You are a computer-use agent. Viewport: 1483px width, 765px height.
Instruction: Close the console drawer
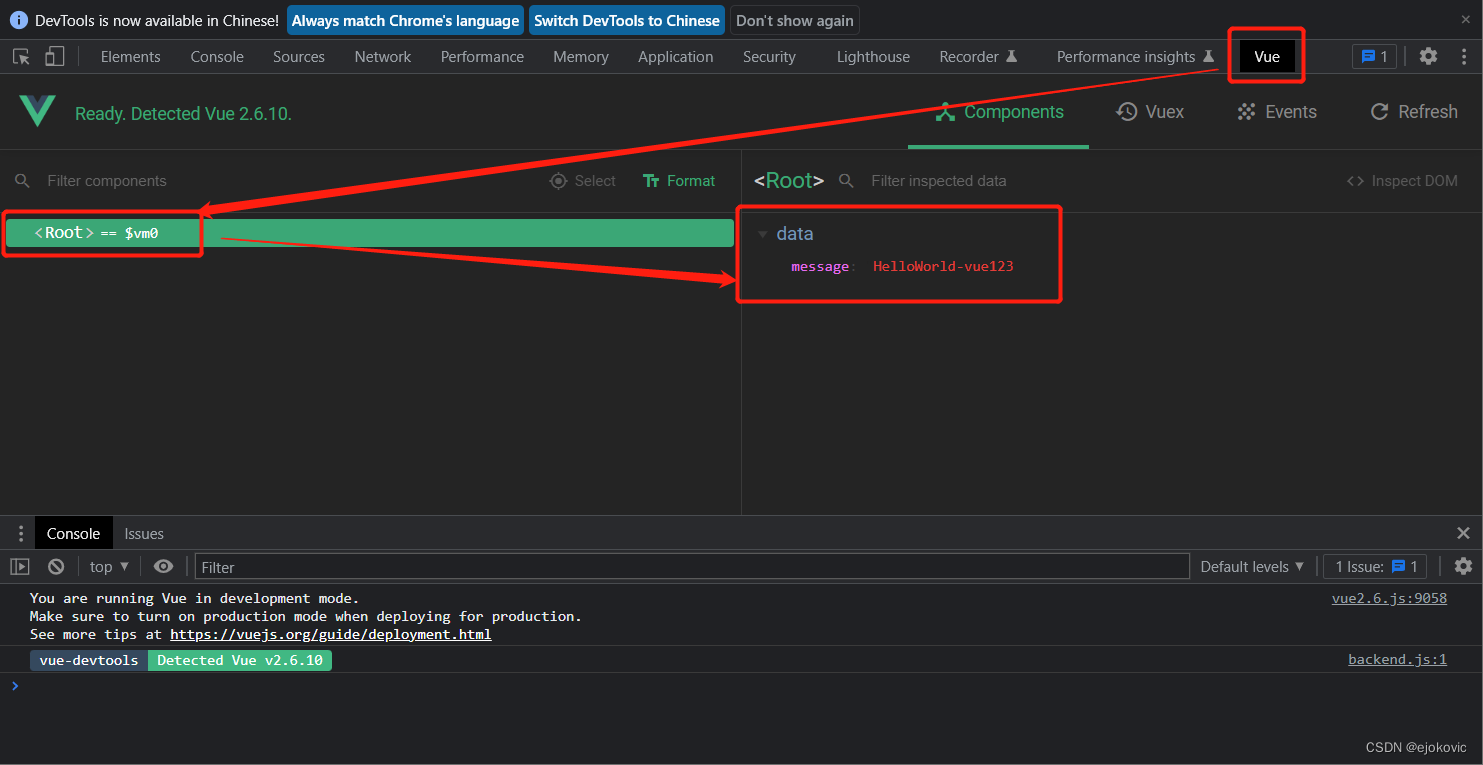pos(1463,534)
